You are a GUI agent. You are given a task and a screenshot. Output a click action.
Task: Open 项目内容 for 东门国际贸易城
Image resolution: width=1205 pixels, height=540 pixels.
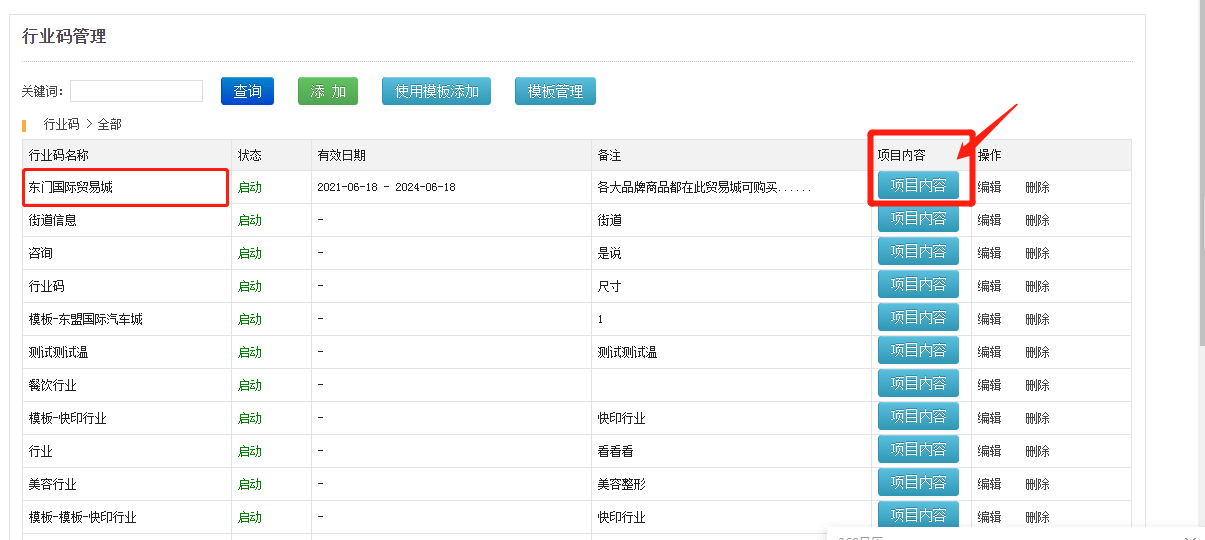918,186
